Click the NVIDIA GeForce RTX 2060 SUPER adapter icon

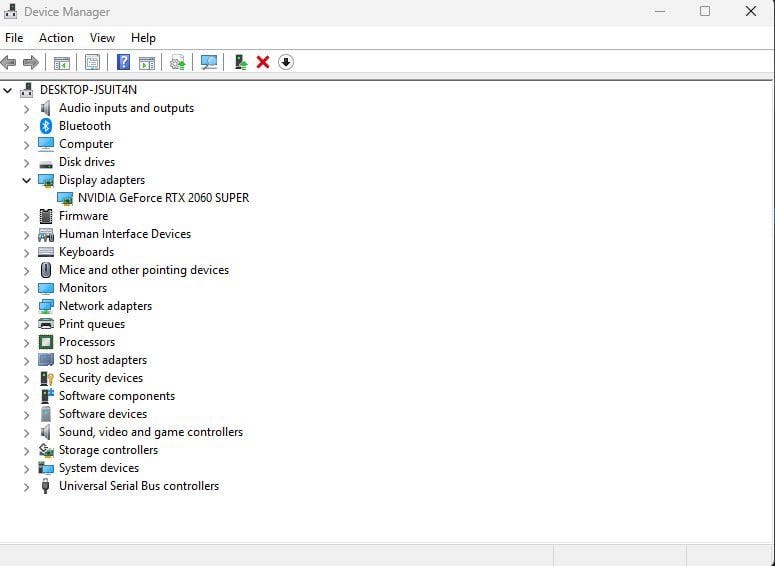[x=65, y=198]
